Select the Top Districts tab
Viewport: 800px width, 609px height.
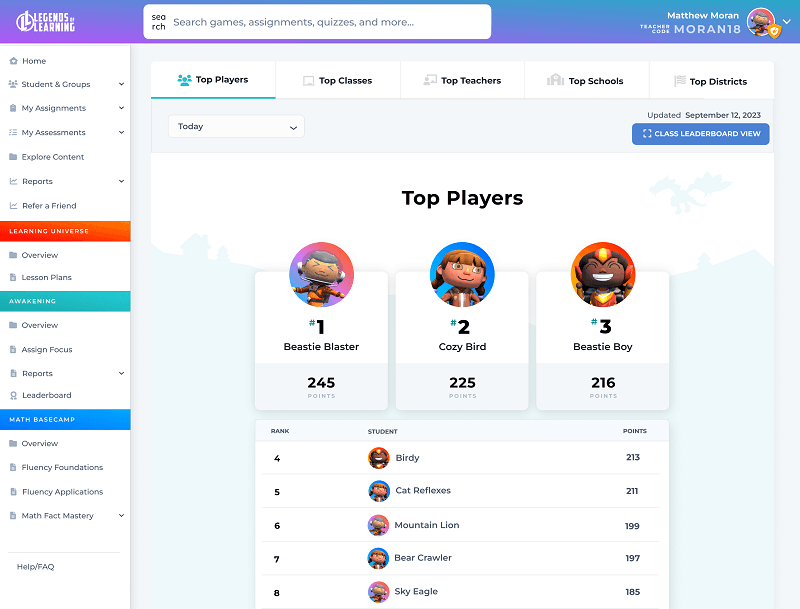710,81
